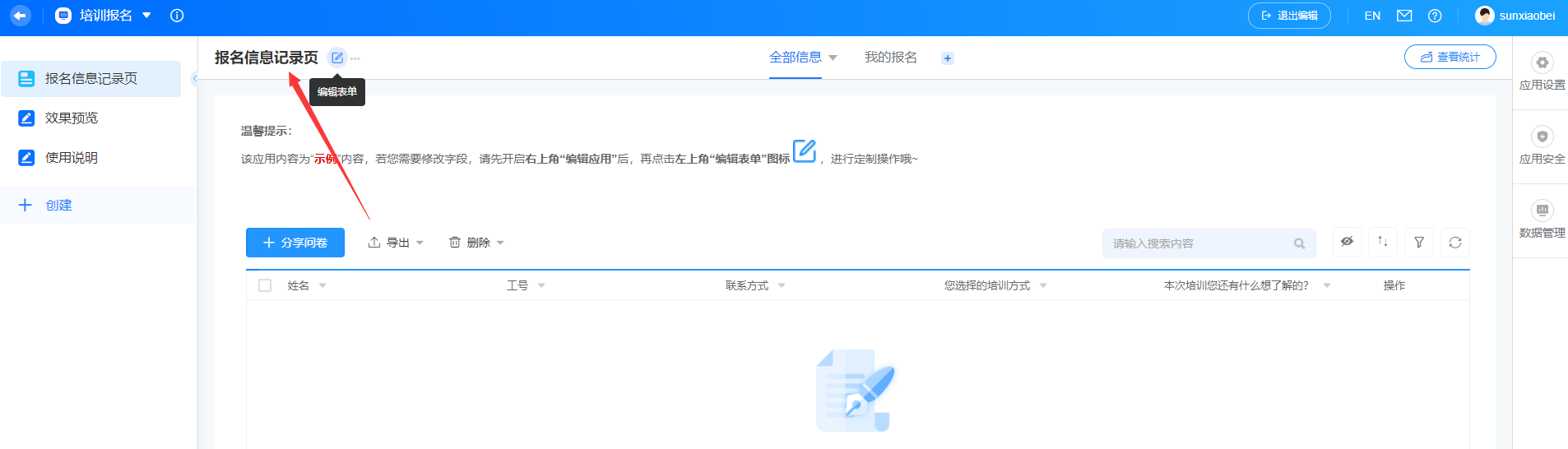Open the 培训报名 app name dropdown
1568x449 pixels.
pos(146,16)
